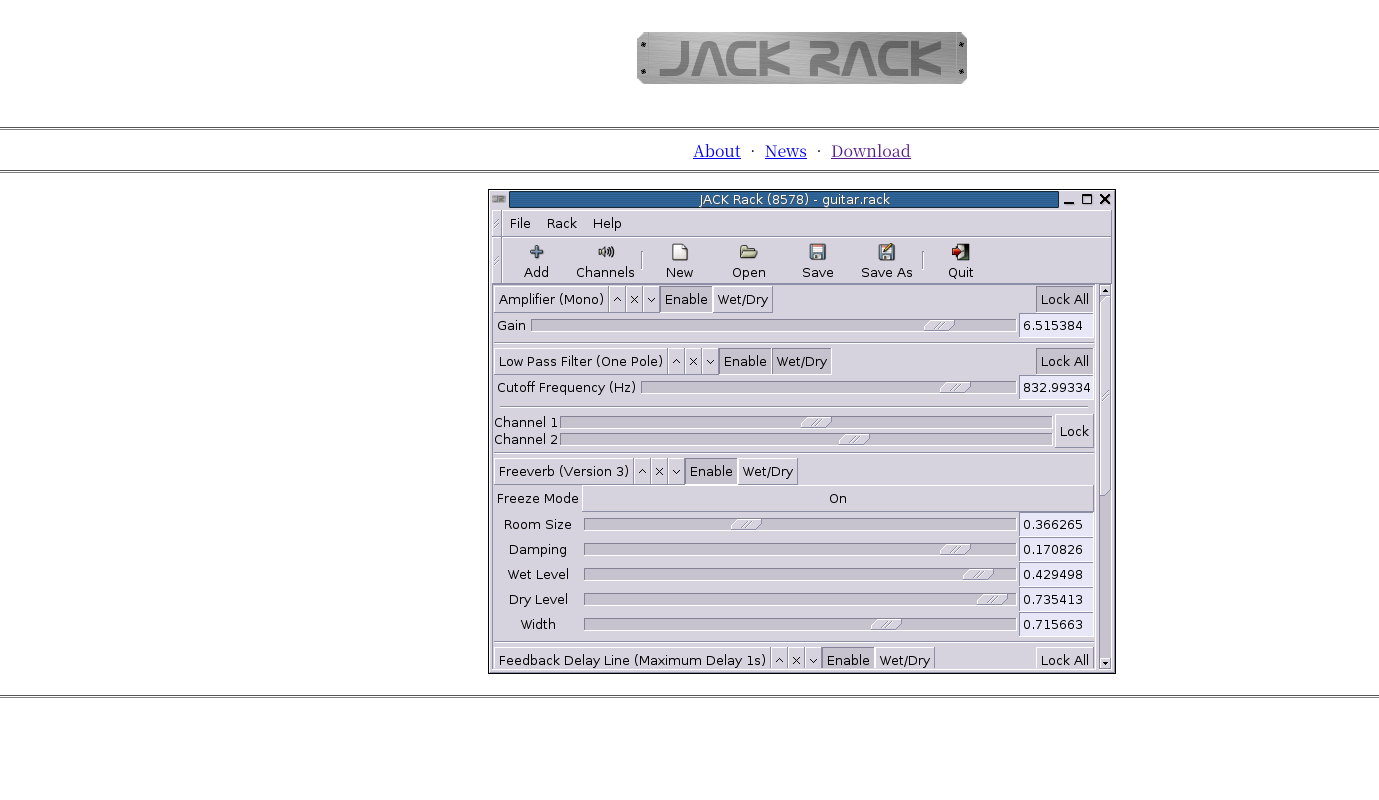Toggle Wet/Dry on Freeverb (Version 3)
This screenshot has width=1379, height=800.
click(768, 471)
